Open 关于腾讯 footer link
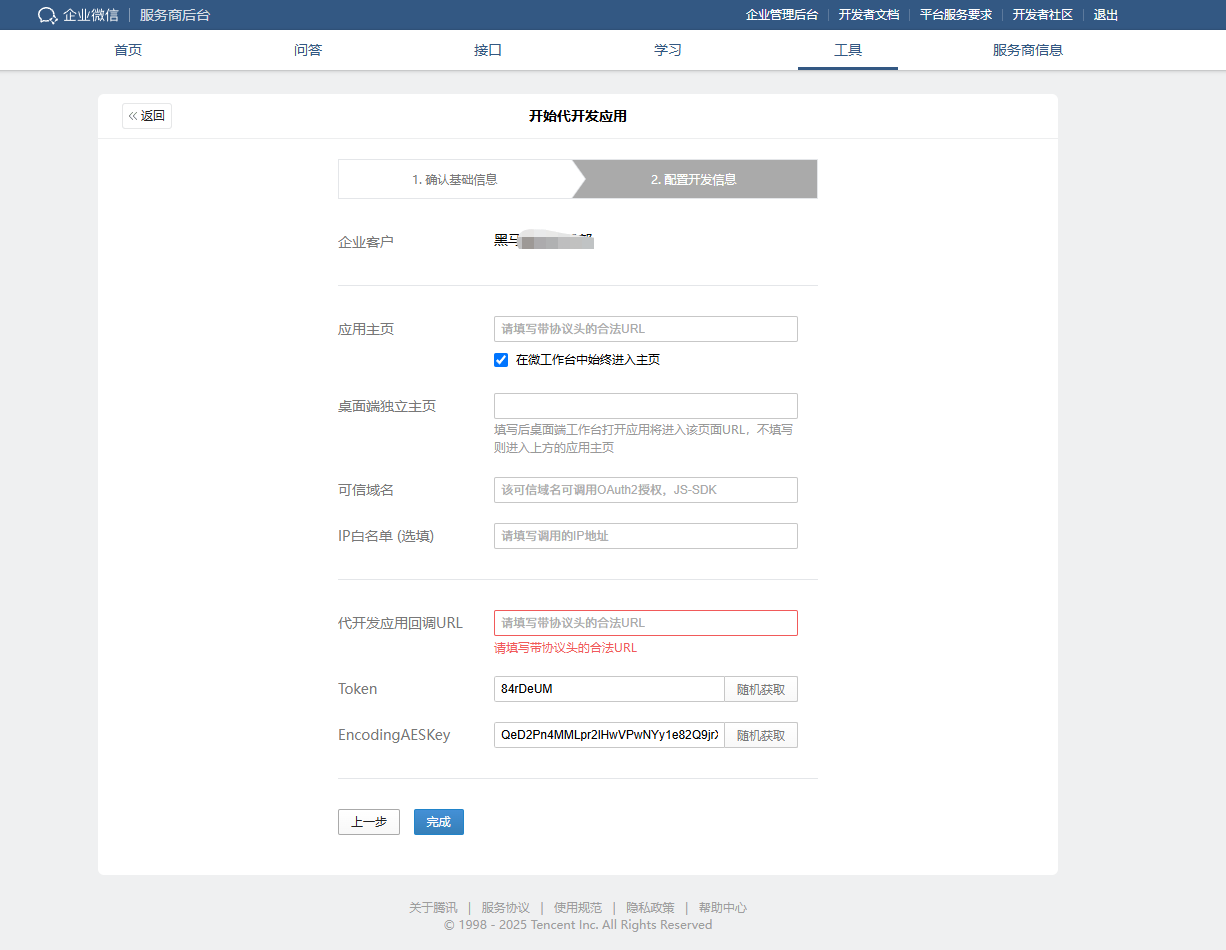Screen dimensions: 1226x950 (433, 908)
